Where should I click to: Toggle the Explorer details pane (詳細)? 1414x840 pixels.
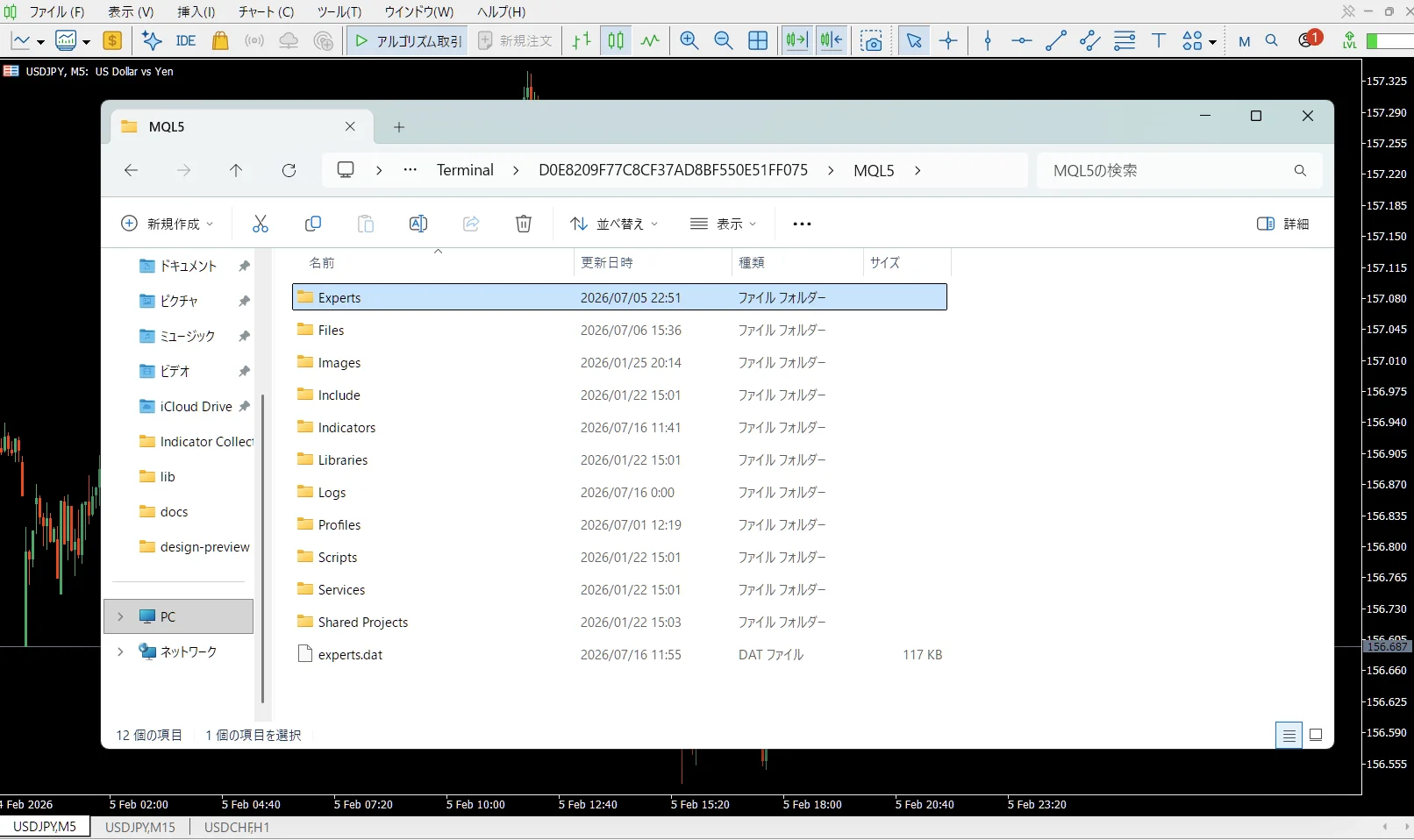click(1283, 224)
